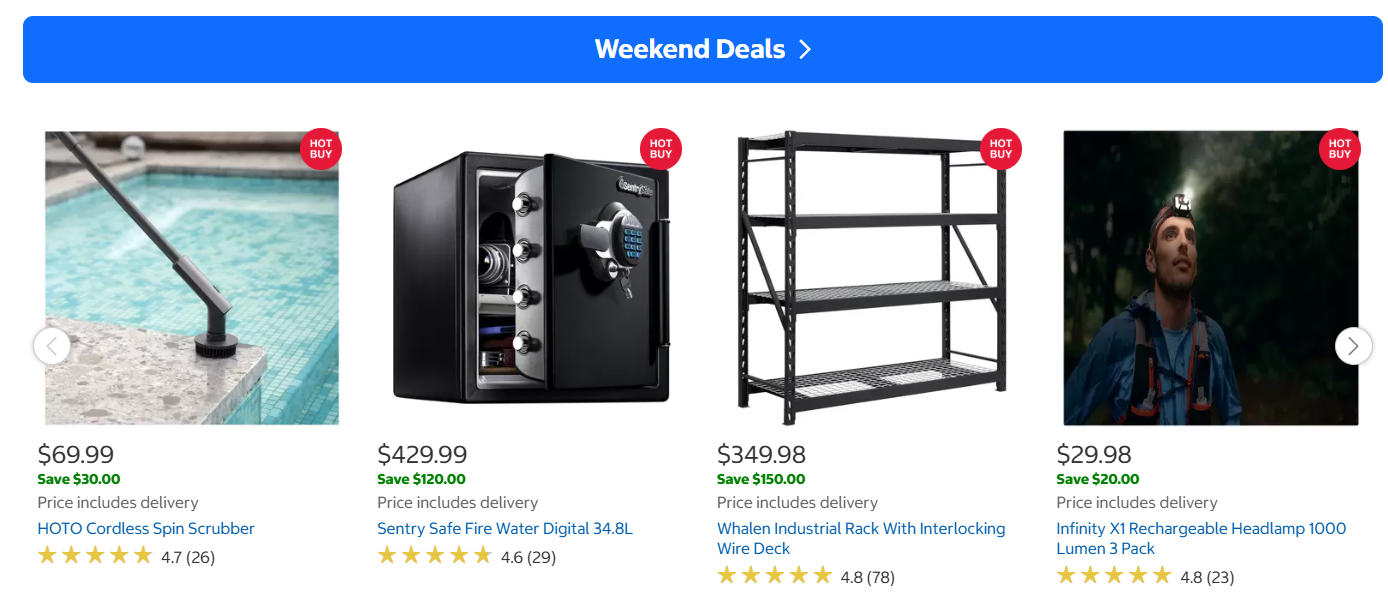Click Hot Buy badge on Whalen rack
Screen dimensions: 1388x600
(x=1001, y=149)
